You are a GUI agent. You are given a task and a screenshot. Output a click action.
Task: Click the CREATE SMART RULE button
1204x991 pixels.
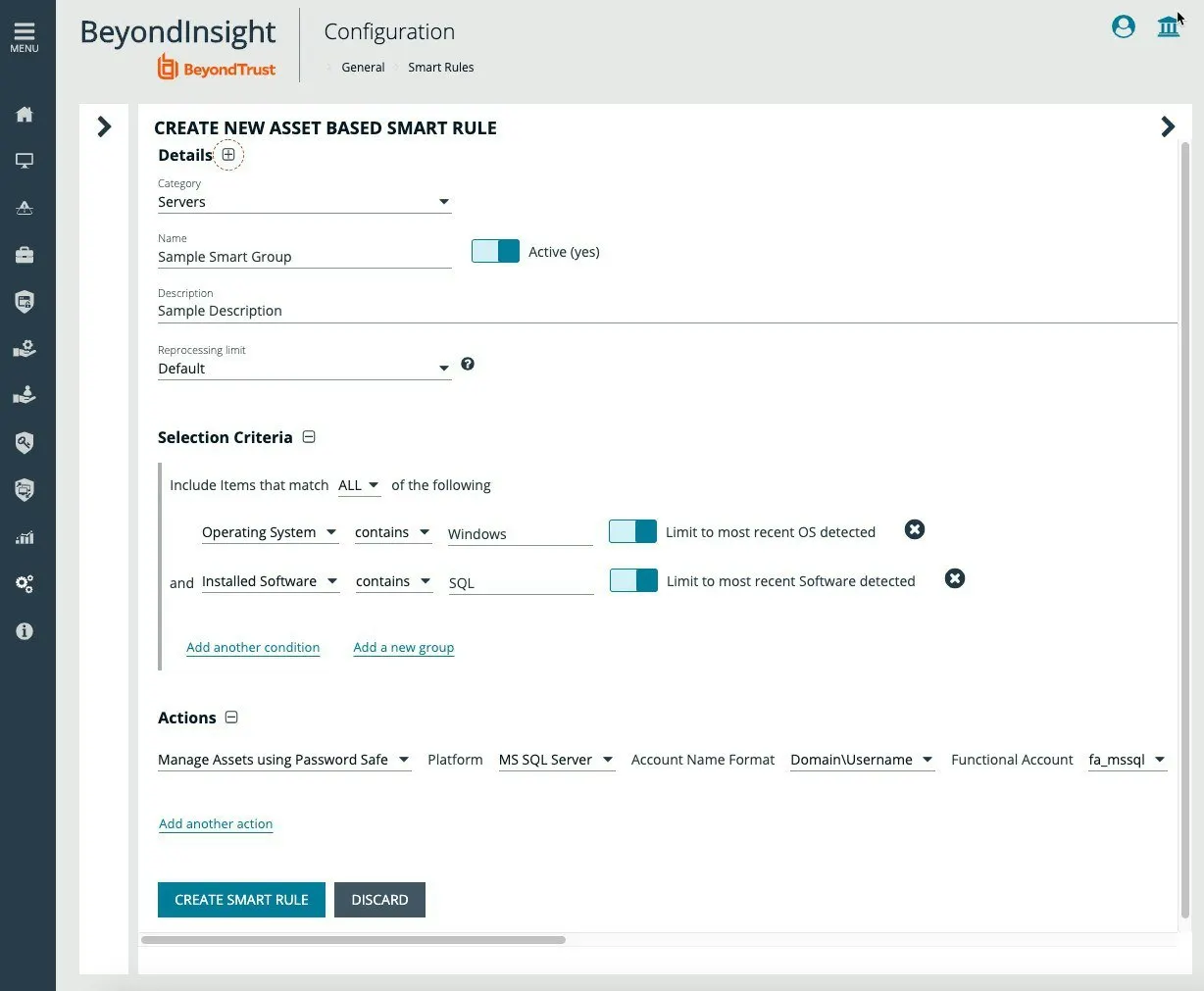(x=241, y=900)
